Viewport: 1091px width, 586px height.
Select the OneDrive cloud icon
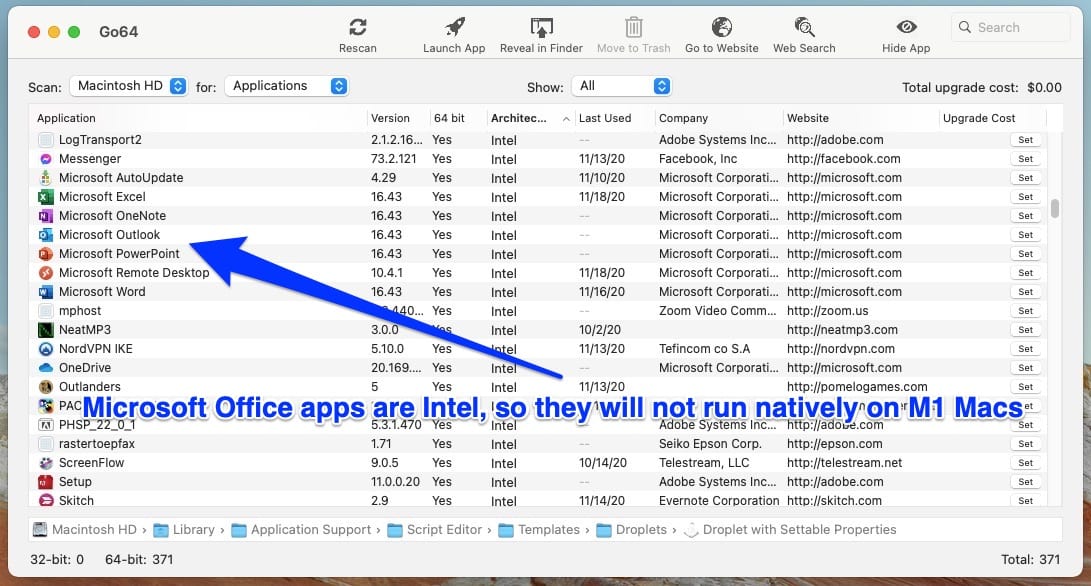[46, 367]
